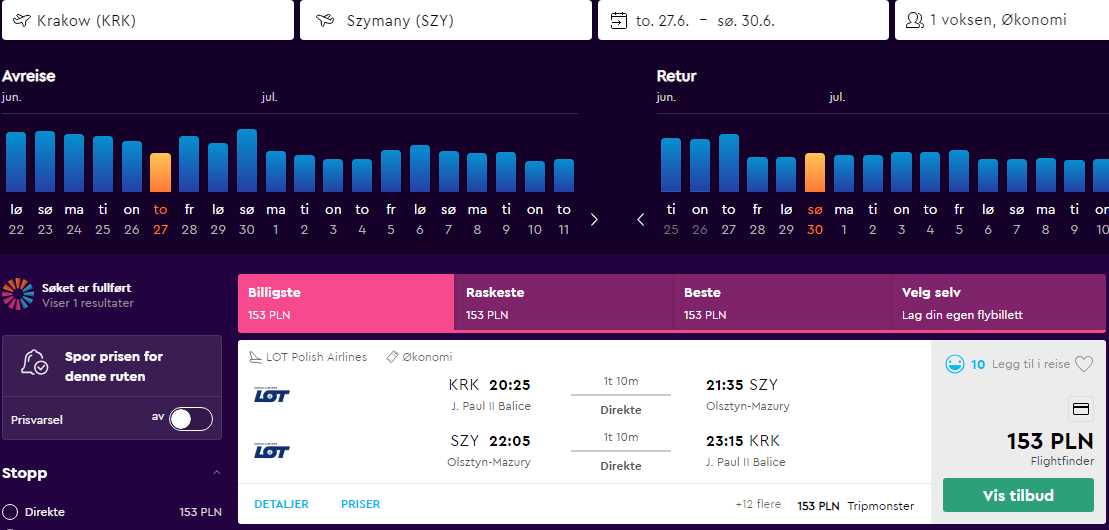Select return price bar for fr 5
The width and height of the screenshot is (1109, 530).
click(959, 171)
